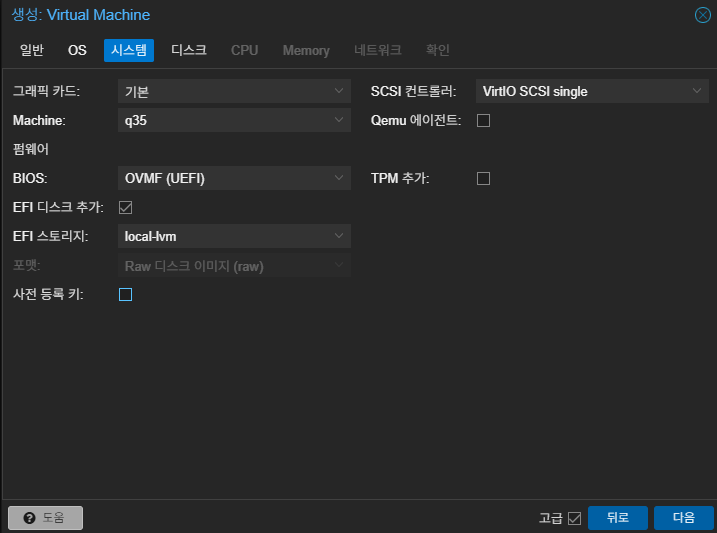Open the Machine q35 dropdown
717x533 pixels.
click(234, 120)
